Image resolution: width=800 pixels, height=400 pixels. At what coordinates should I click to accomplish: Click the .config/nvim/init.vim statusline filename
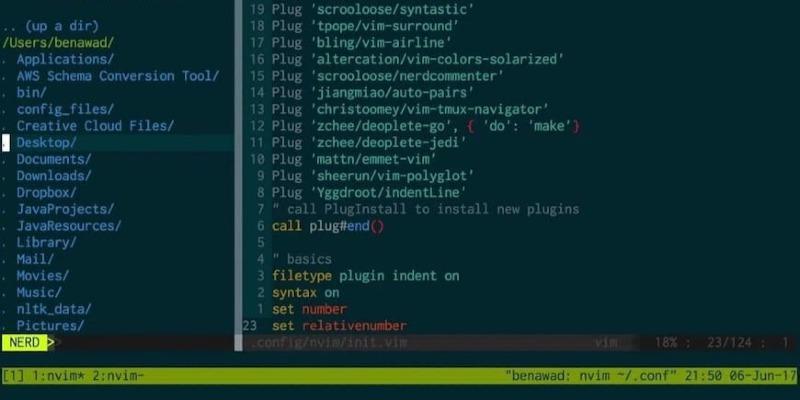point(329,342)
